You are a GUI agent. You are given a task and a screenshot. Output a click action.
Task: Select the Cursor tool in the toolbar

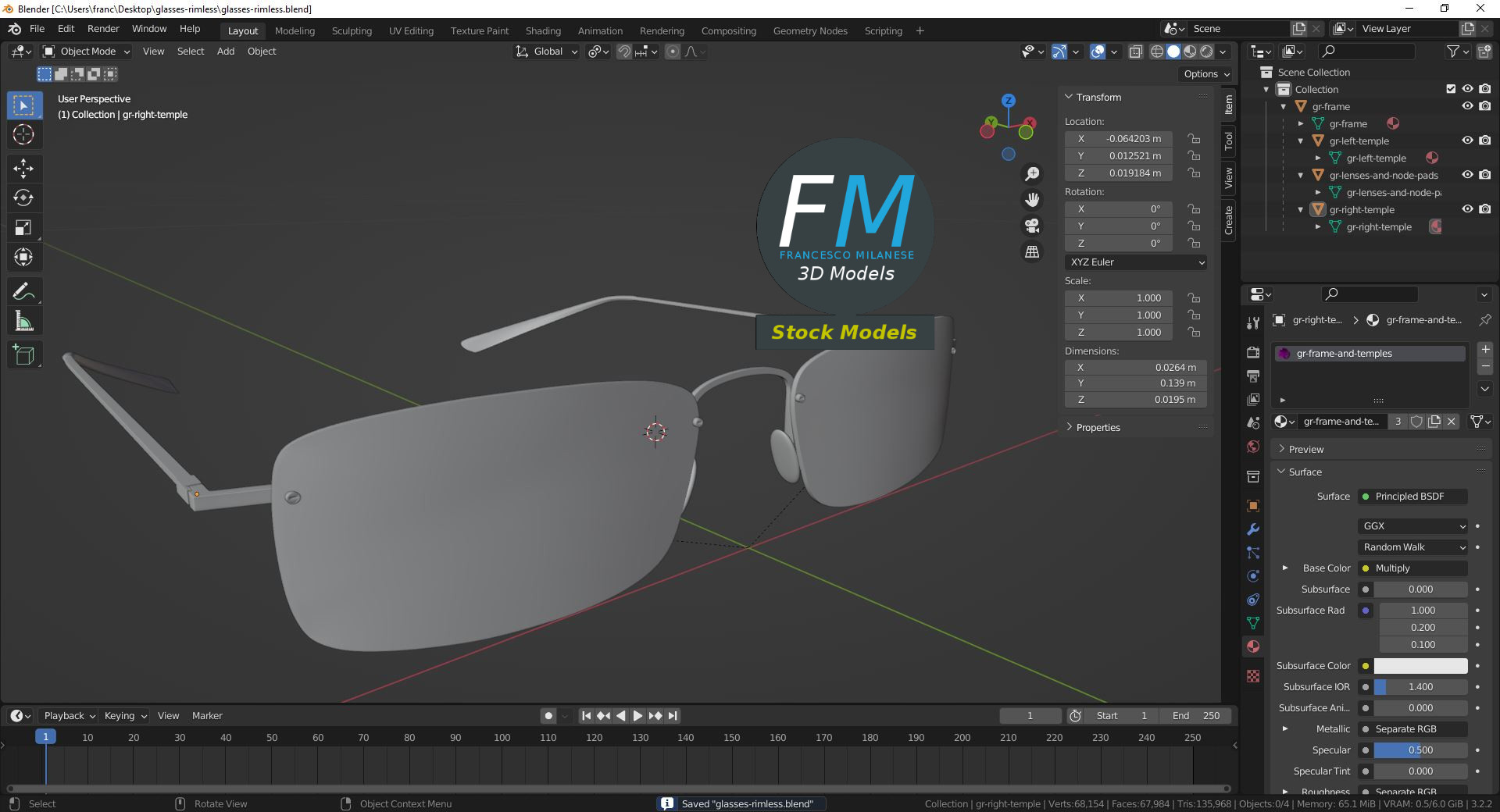pyautogui.click(x=23, y=135)
